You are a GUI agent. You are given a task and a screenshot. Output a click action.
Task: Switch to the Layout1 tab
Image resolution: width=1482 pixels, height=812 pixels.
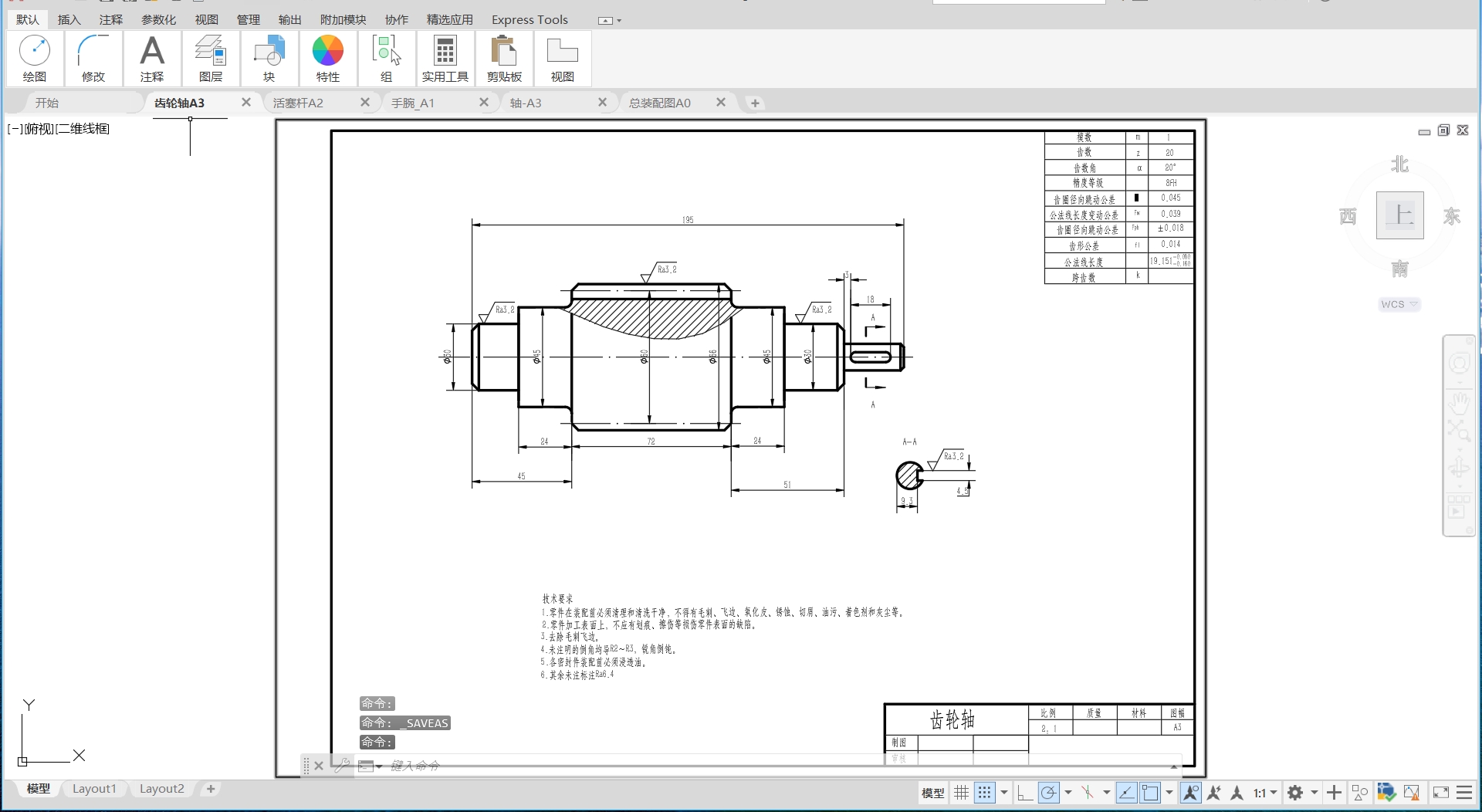94,789
